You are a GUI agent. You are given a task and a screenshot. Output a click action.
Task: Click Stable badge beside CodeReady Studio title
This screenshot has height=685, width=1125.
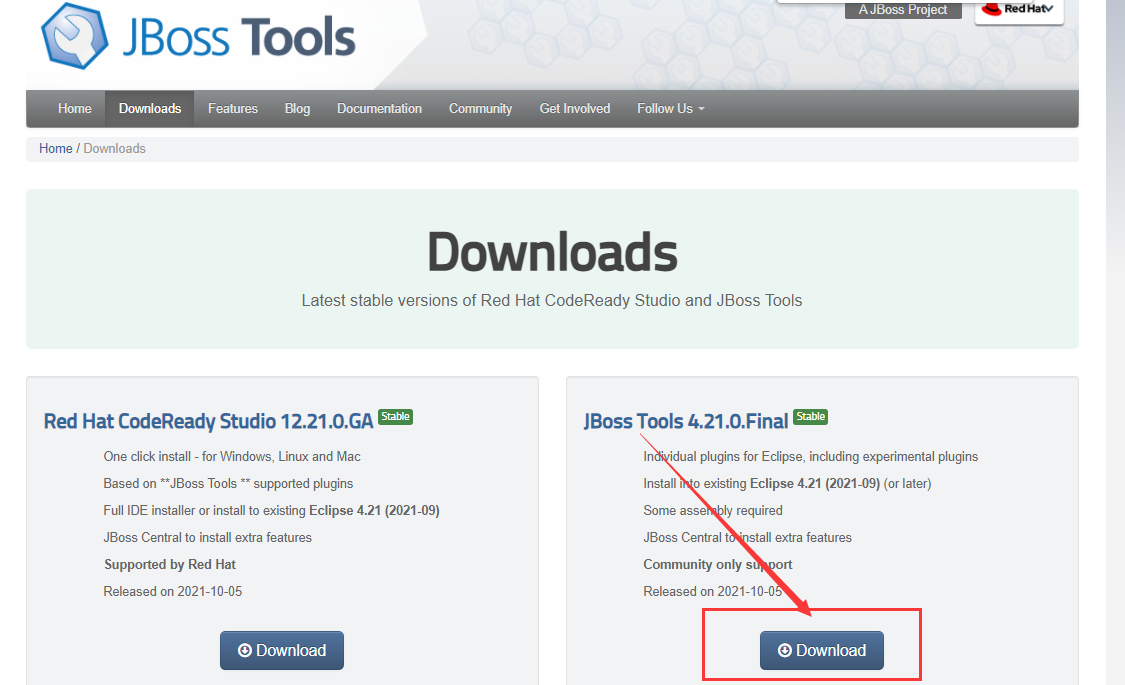pyautogui.click(x=395, y=417)
